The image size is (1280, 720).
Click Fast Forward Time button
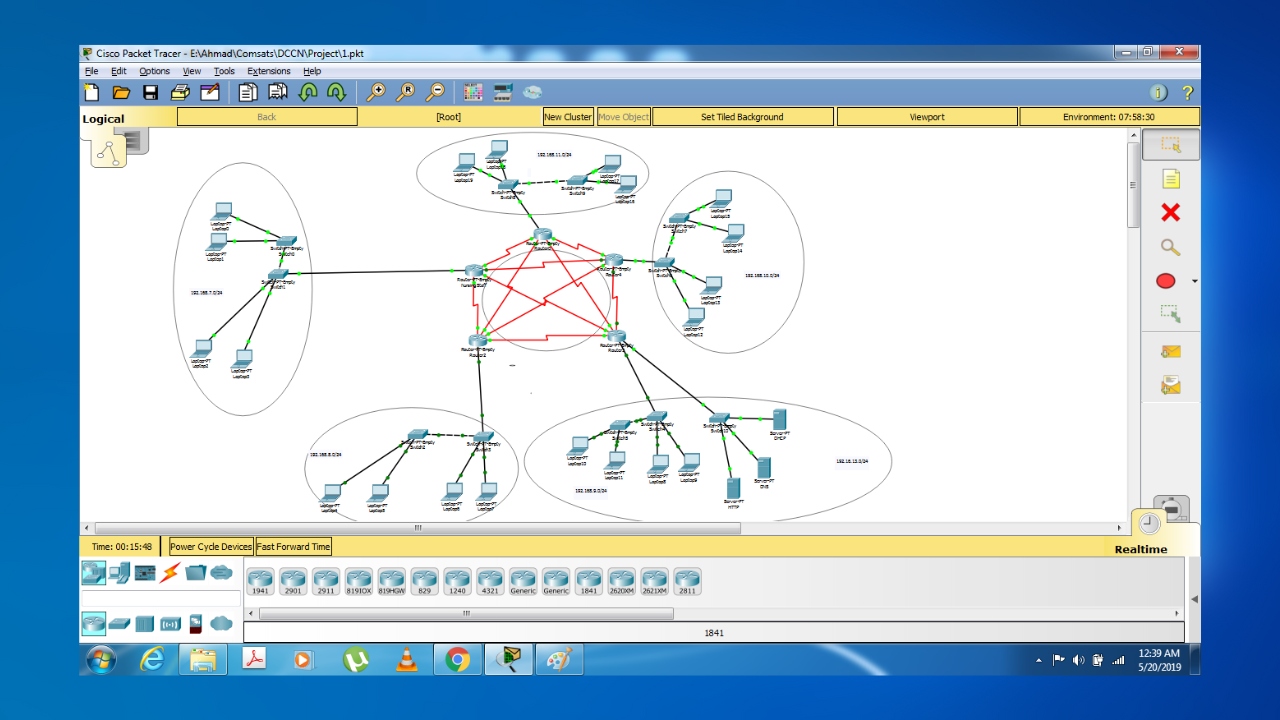click(x=293, y=547)
